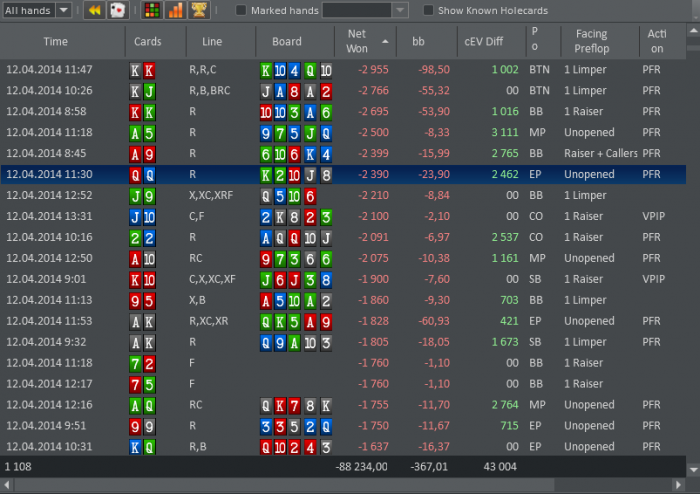The image size is (700, 494).
Task: Click the -367,01 bb total
Action: pos(429,467)
